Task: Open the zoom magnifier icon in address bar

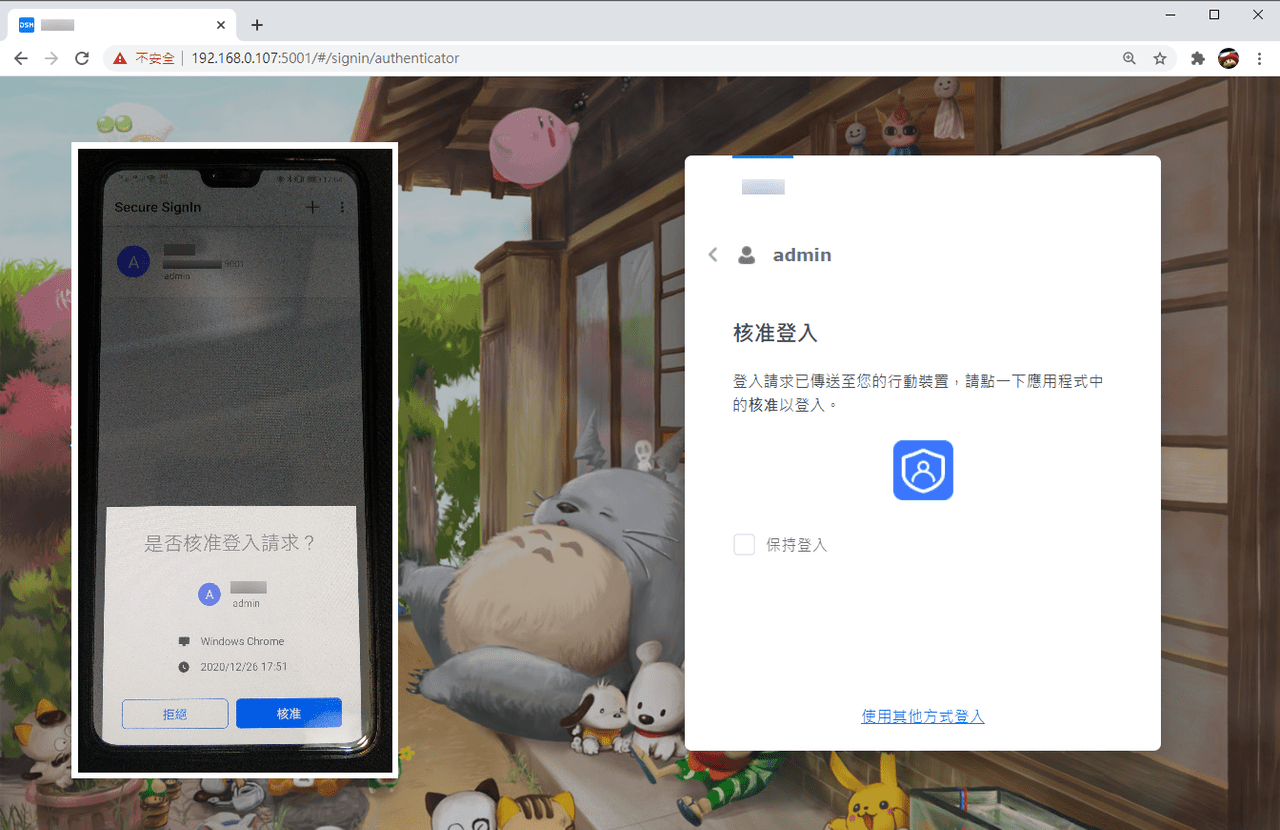Action: tap(1129, 59)
